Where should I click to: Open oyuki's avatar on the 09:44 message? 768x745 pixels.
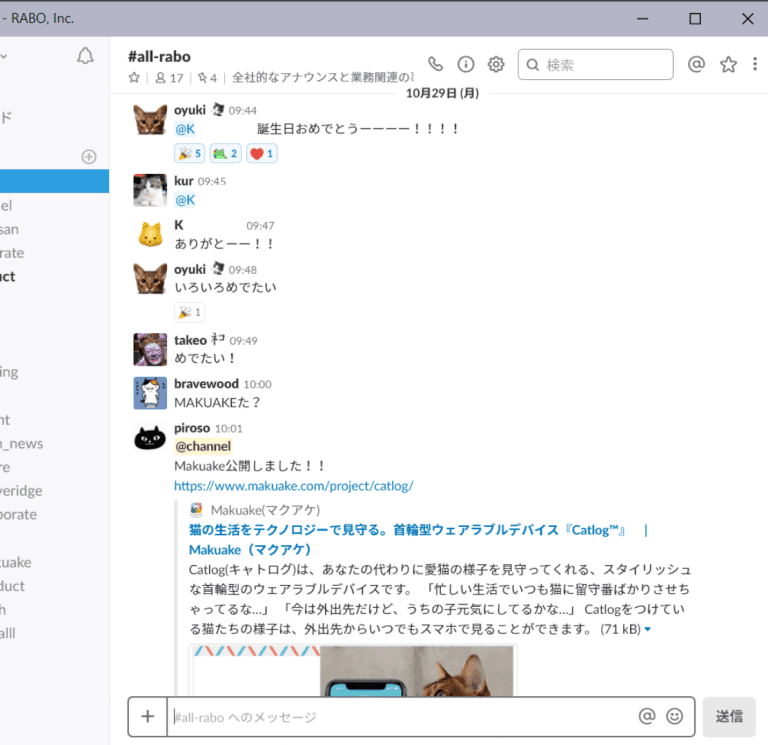click(x=150, y=120)
